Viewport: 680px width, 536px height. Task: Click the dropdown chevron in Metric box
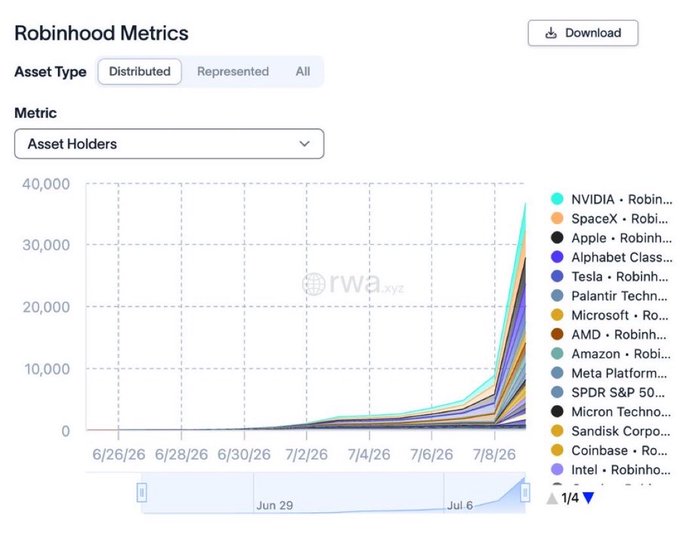(304, 144)
